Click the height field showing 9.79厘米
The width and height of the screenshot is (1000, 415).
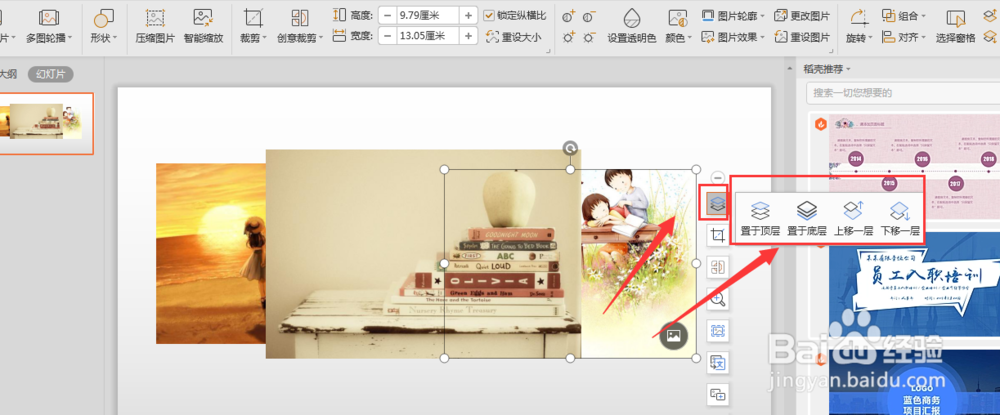tap(428, 15)
